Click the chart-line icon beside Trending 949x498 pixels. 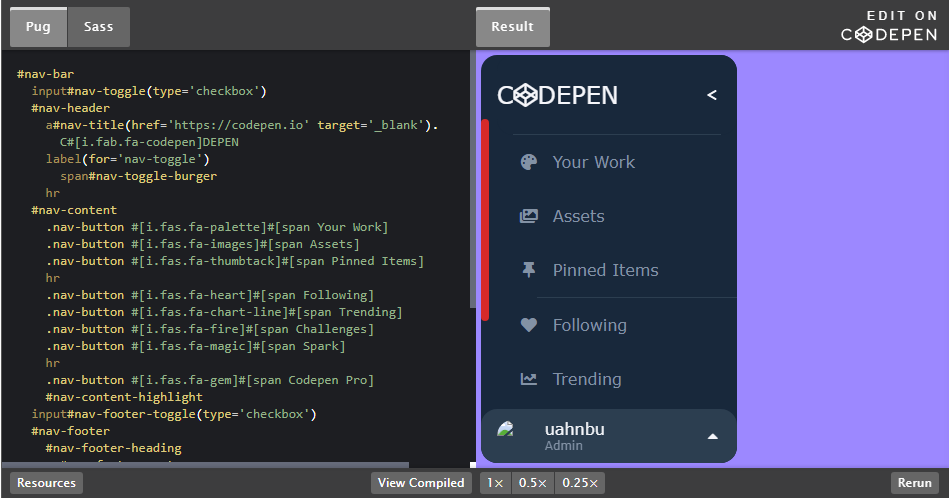click(528, 379)
